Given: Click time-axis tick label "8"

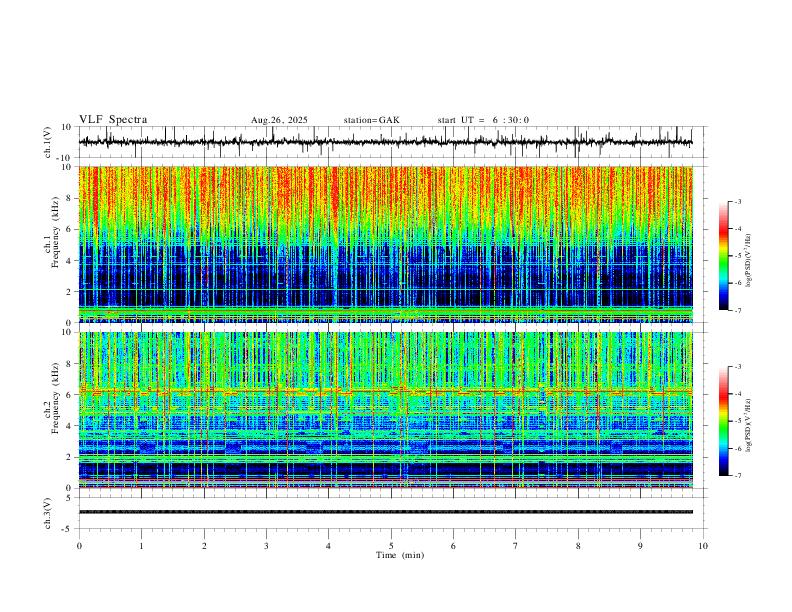Looking at the screenshot, I should coord(578,546).
